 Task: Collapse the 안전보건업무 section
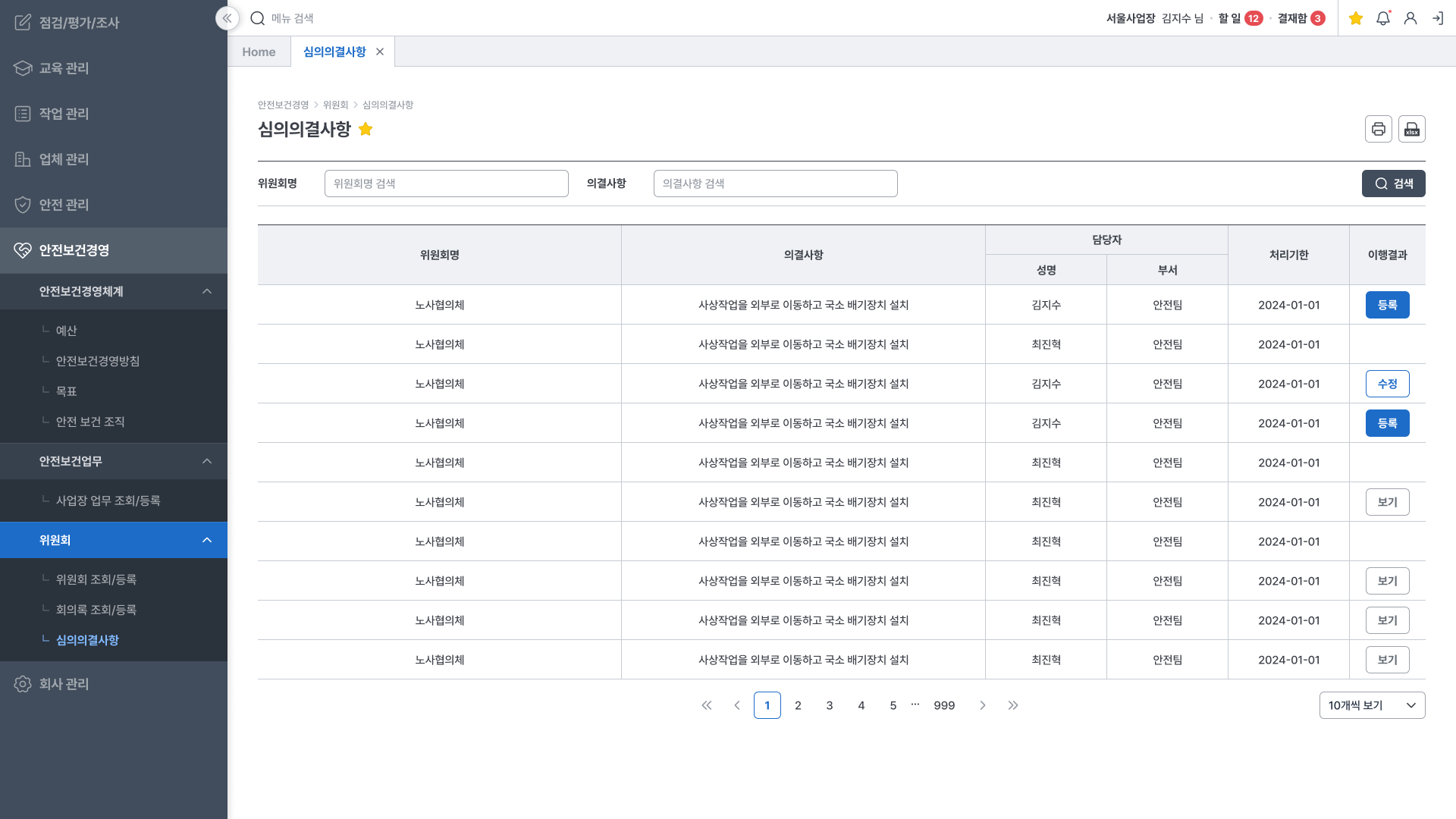[x=207, y=461]
